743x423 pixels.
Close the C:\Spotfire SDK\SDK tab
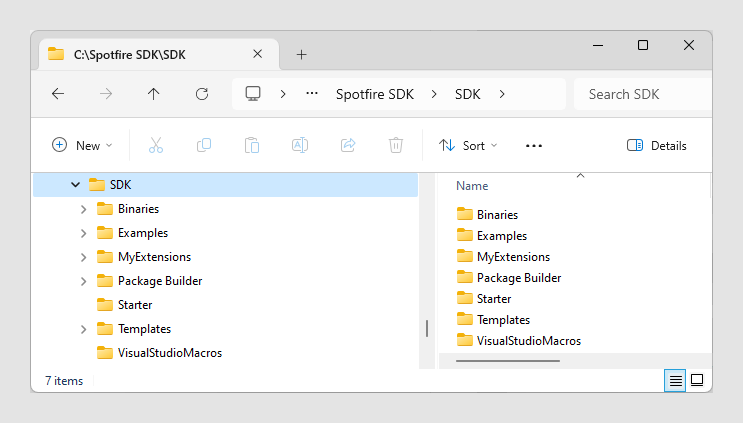[x=257, y=54]
